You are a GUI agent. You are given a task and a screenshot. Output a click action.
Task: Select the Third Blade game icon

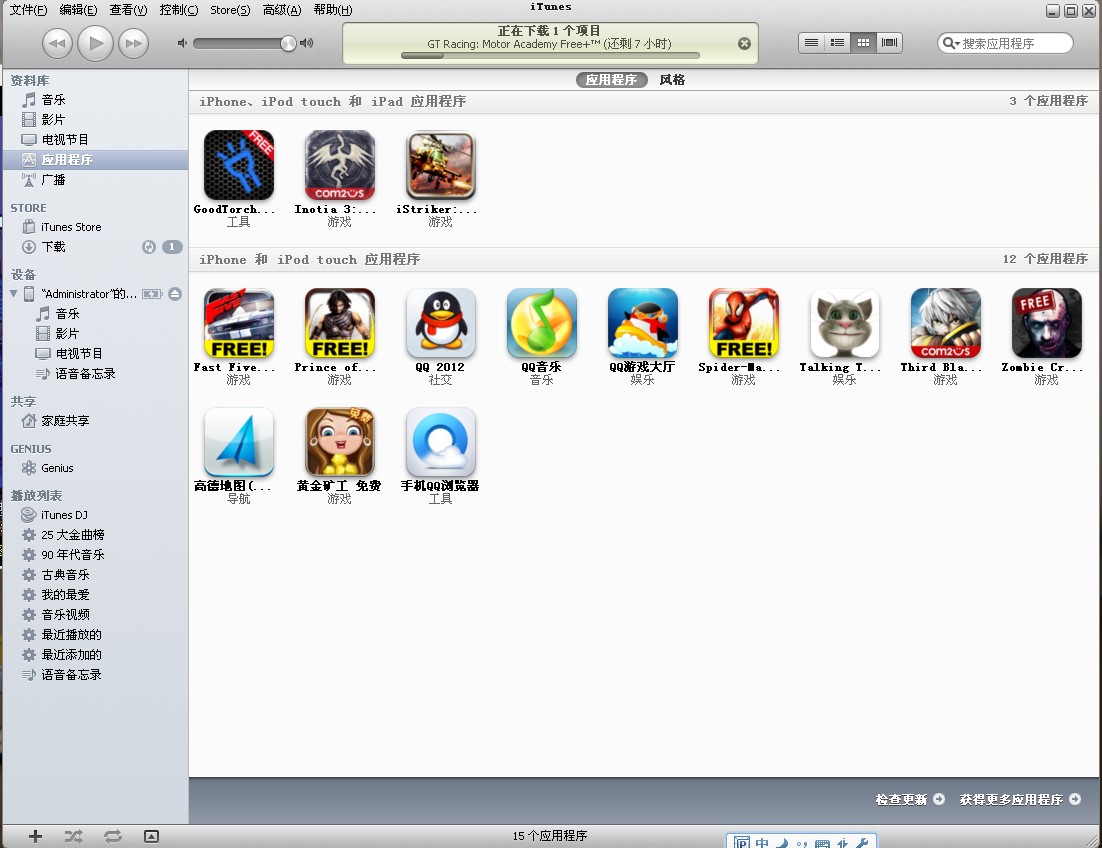[945, 323]
